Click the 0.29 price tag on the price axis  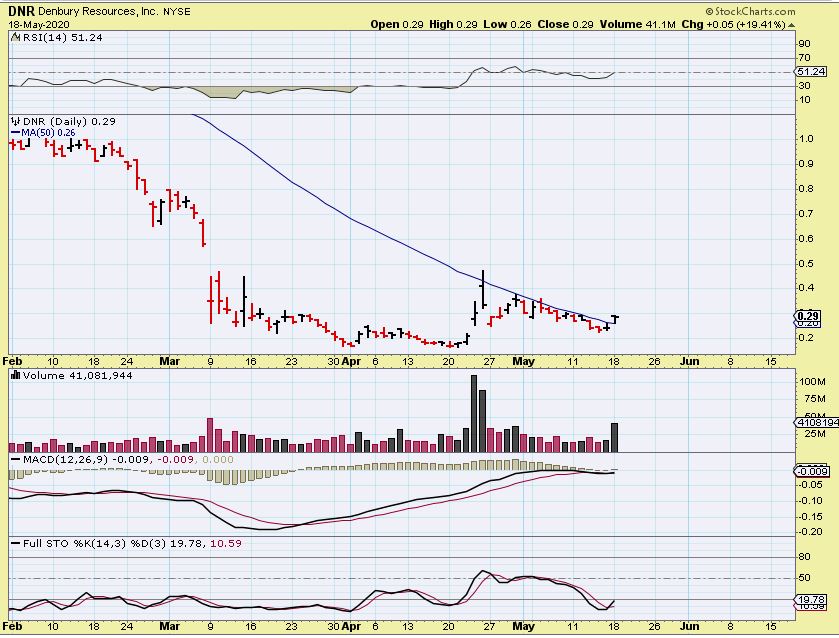pos(808,316)
